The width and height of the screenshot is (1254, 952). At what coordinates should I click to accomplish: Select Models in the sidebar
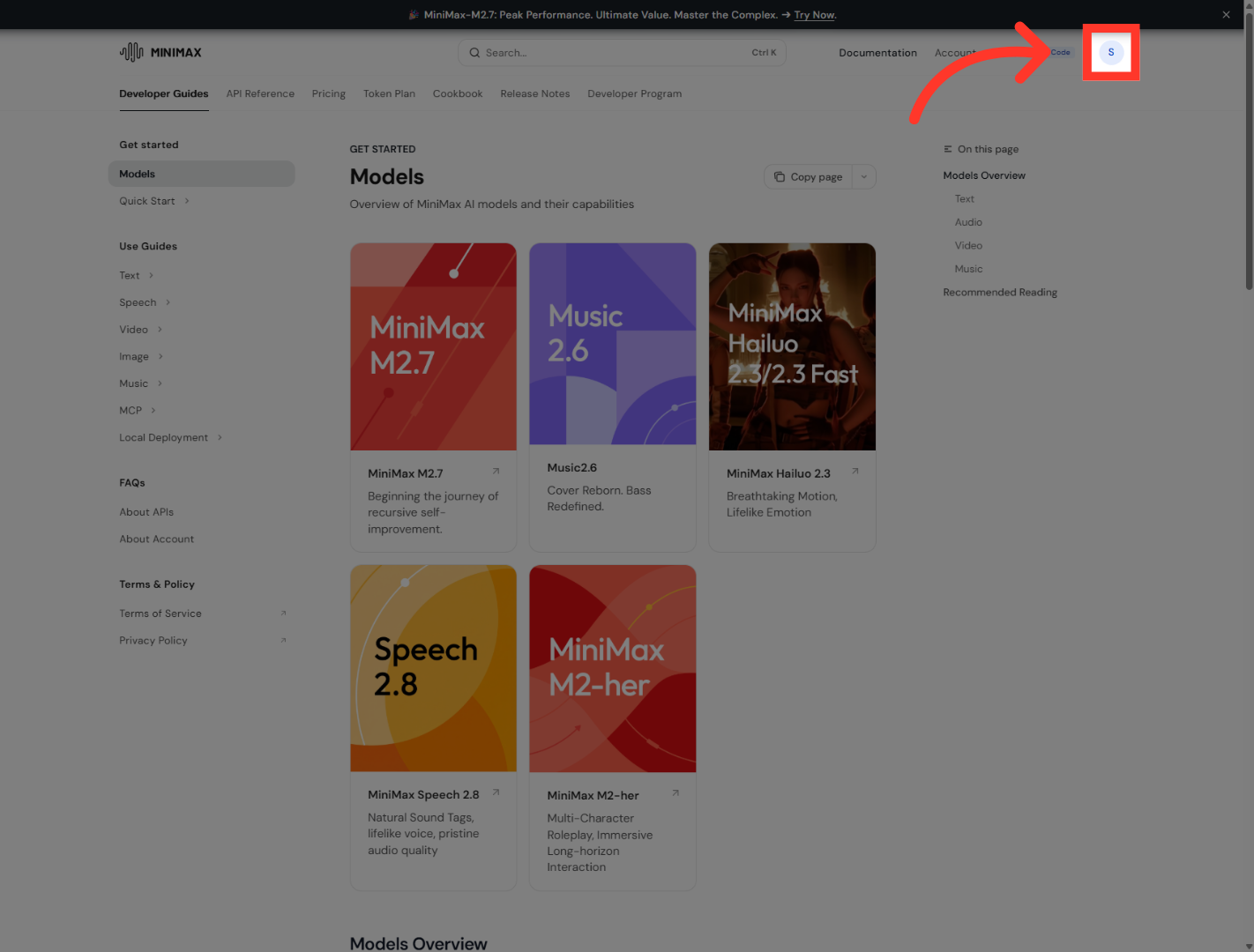pyautogui.click(x=202, y=174)
